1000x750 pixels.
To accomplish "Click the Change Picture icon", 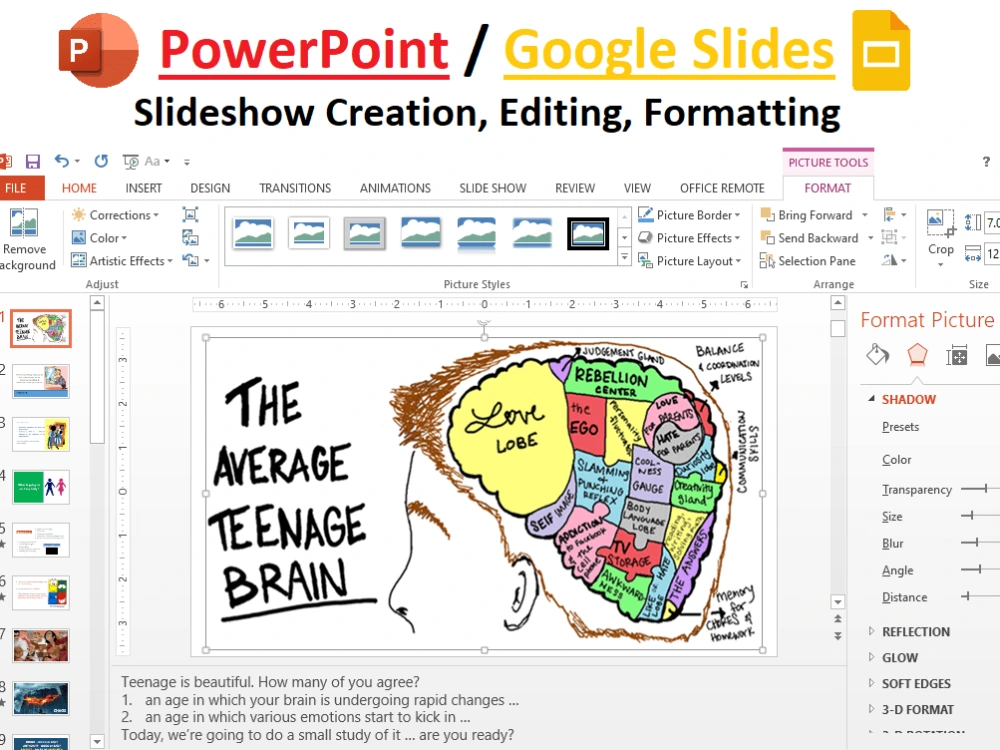I will click(x=191, y=238).
